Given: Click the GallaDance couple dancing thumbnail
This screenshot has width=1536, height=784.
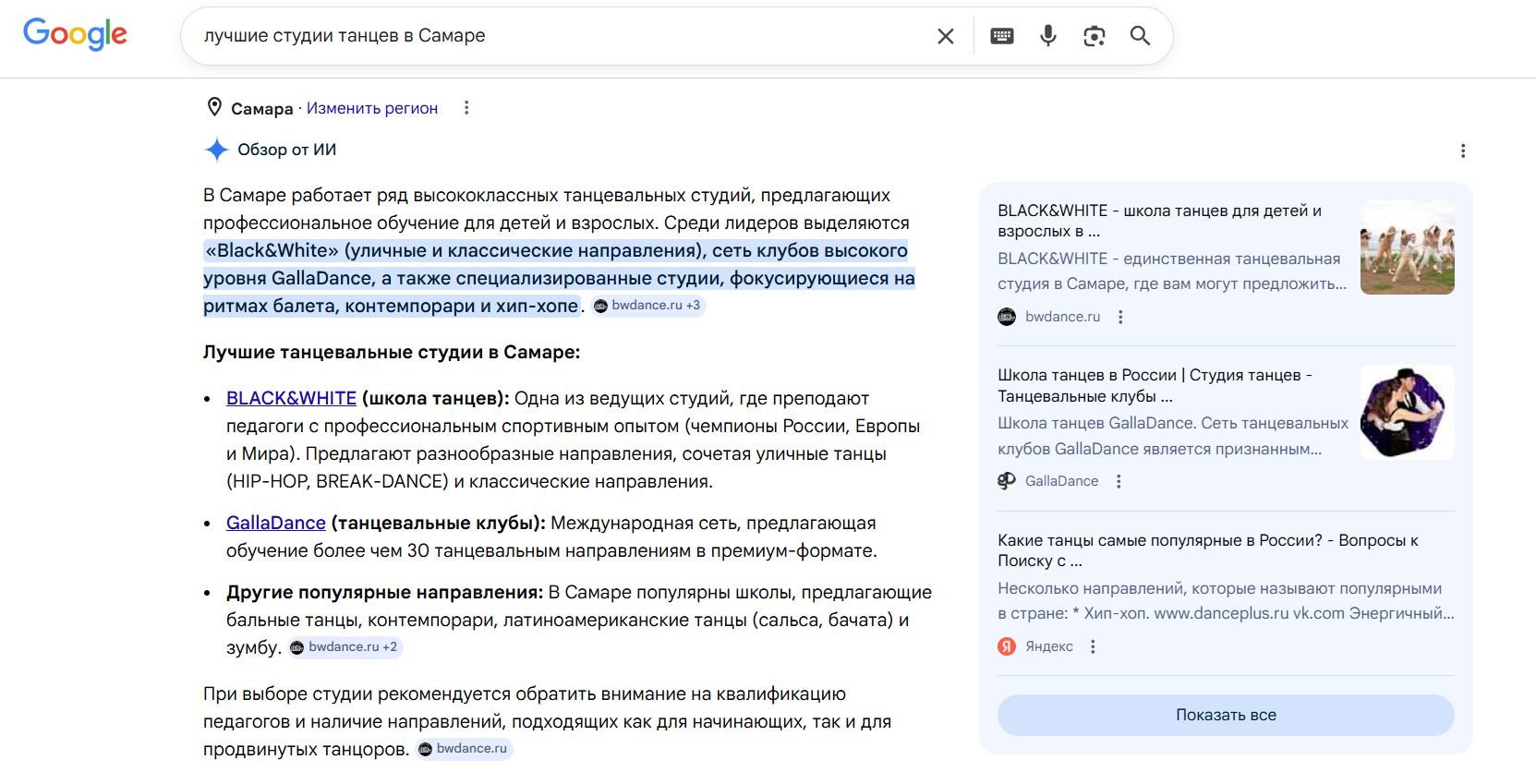Looking at the screenshot, I should click(1408, 412).
